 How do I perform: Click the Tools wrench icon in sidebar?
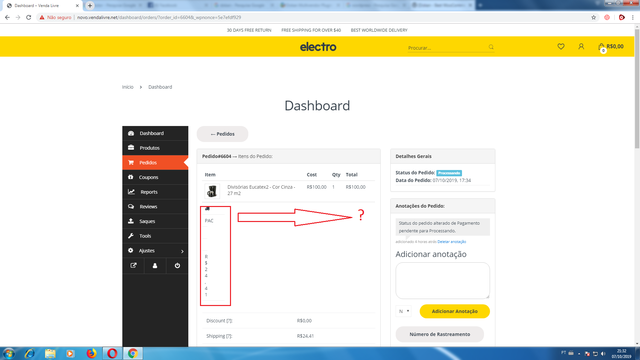coord(131,236)
